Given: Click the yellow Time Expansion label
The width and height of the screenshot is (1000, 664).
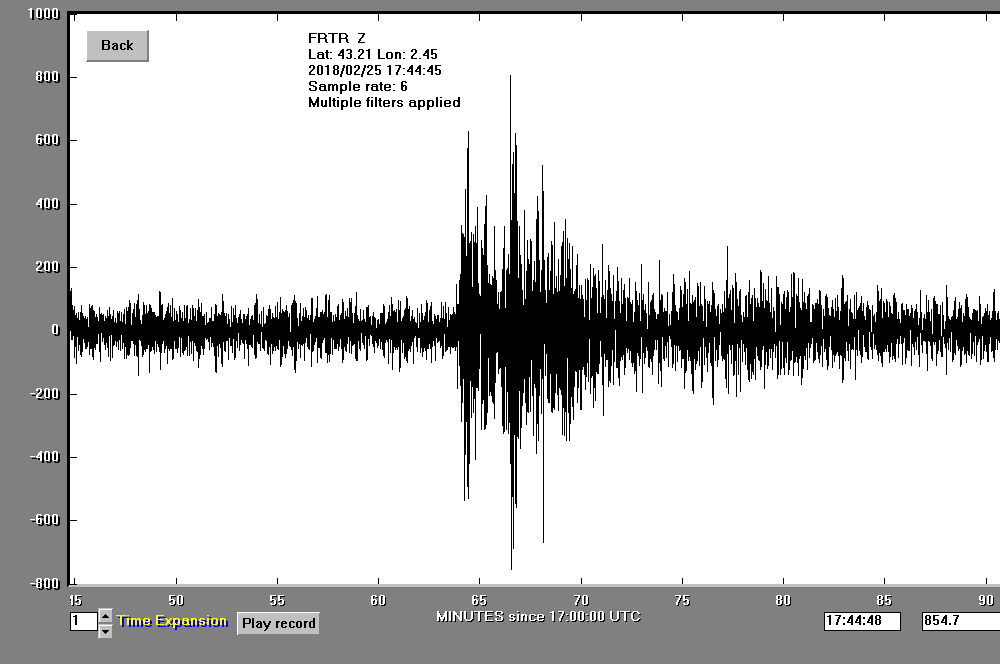Looking at the screenshot, I should (x=172, y=621).
